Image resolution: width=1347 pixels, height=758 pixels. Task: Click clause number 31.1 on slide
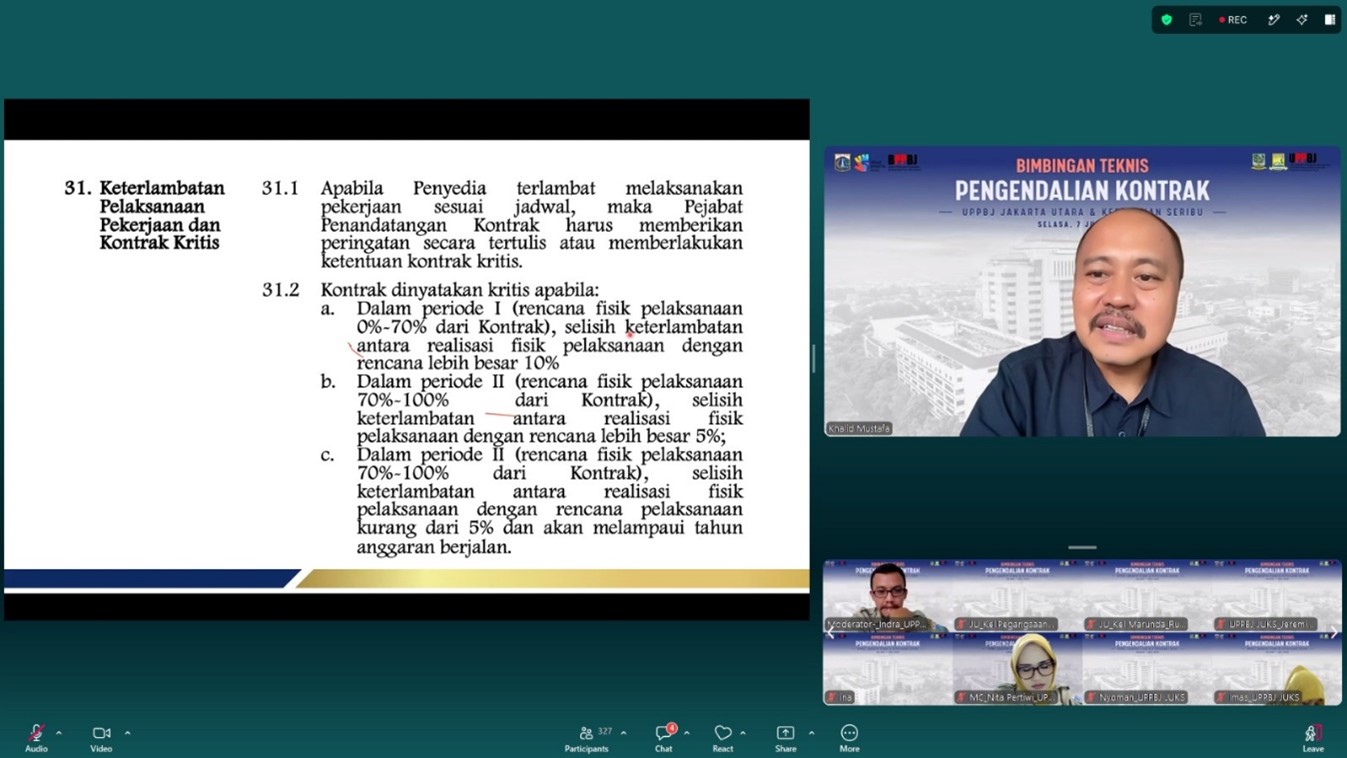click(x=280, y=188)
